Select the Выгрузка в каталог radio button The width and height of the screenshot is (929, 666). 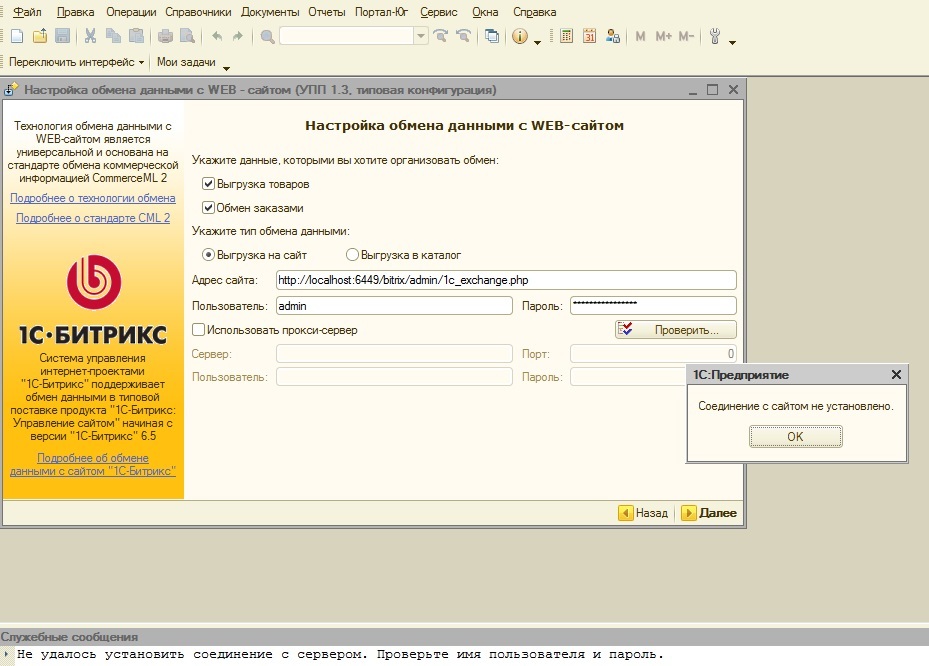tap(352, 255)
